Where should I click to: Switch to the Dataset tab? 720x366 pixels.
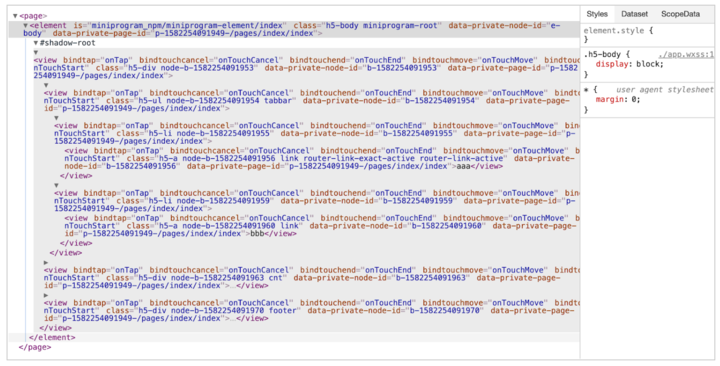[x=634, y=14]
